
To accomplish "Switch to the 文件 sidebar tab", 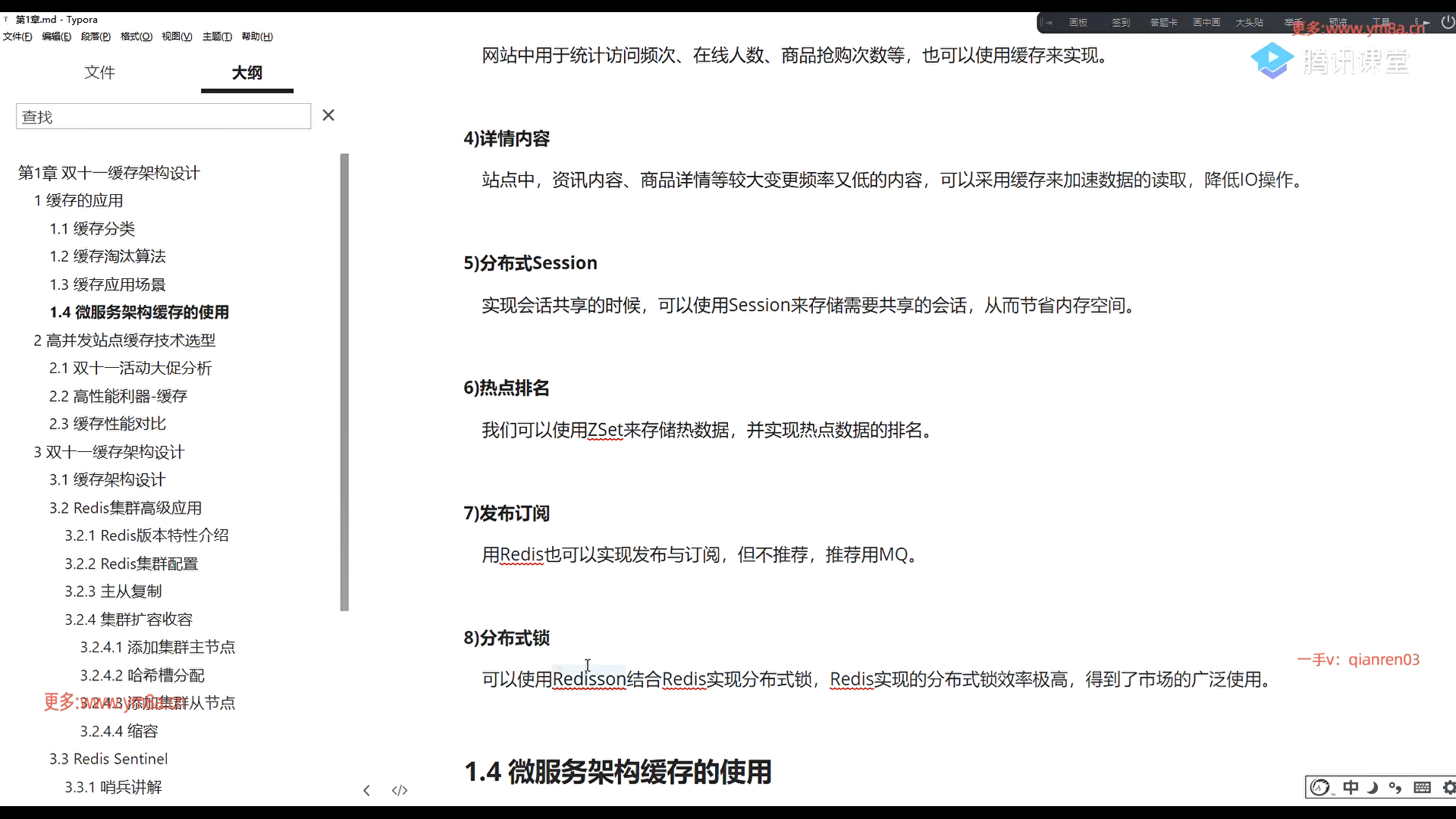I will click(x=99, y=72).
